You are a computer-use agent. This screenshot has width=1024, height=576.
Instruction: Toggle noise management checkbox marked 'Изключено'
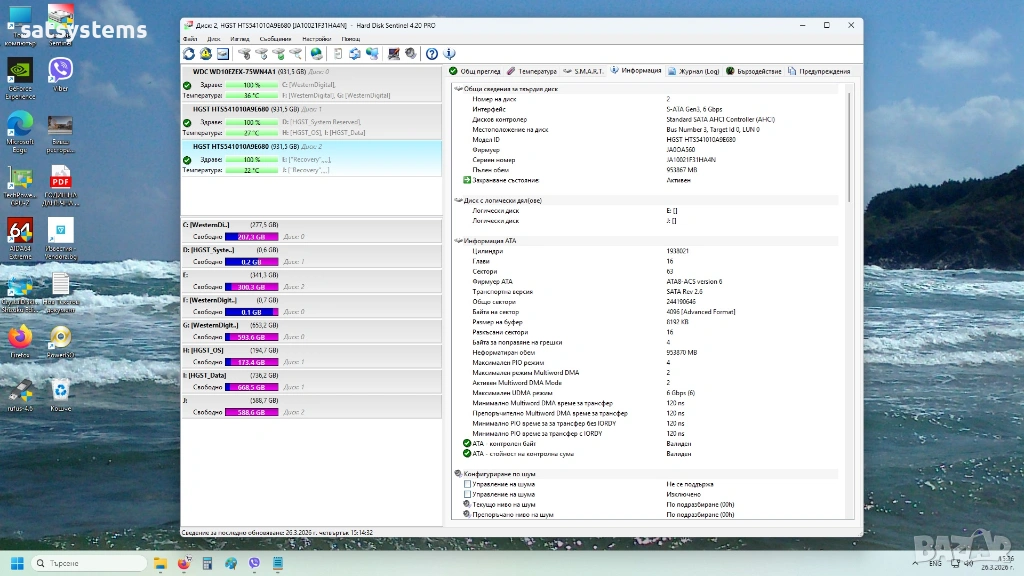(467, 494)
